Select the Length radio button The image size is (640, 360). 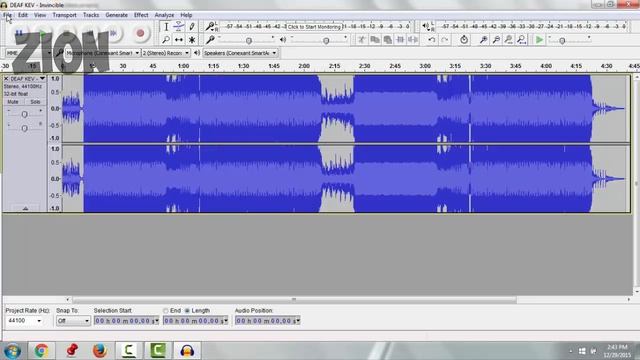[187, 311]
